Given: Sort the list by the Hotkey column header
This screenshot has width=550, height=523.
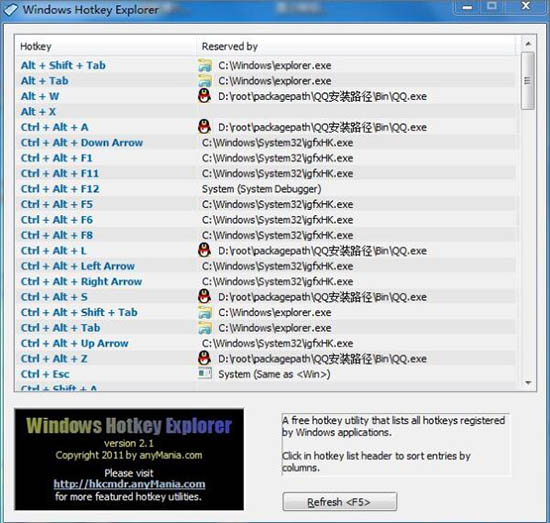Looking at the screenshot, I should (105, 46).
